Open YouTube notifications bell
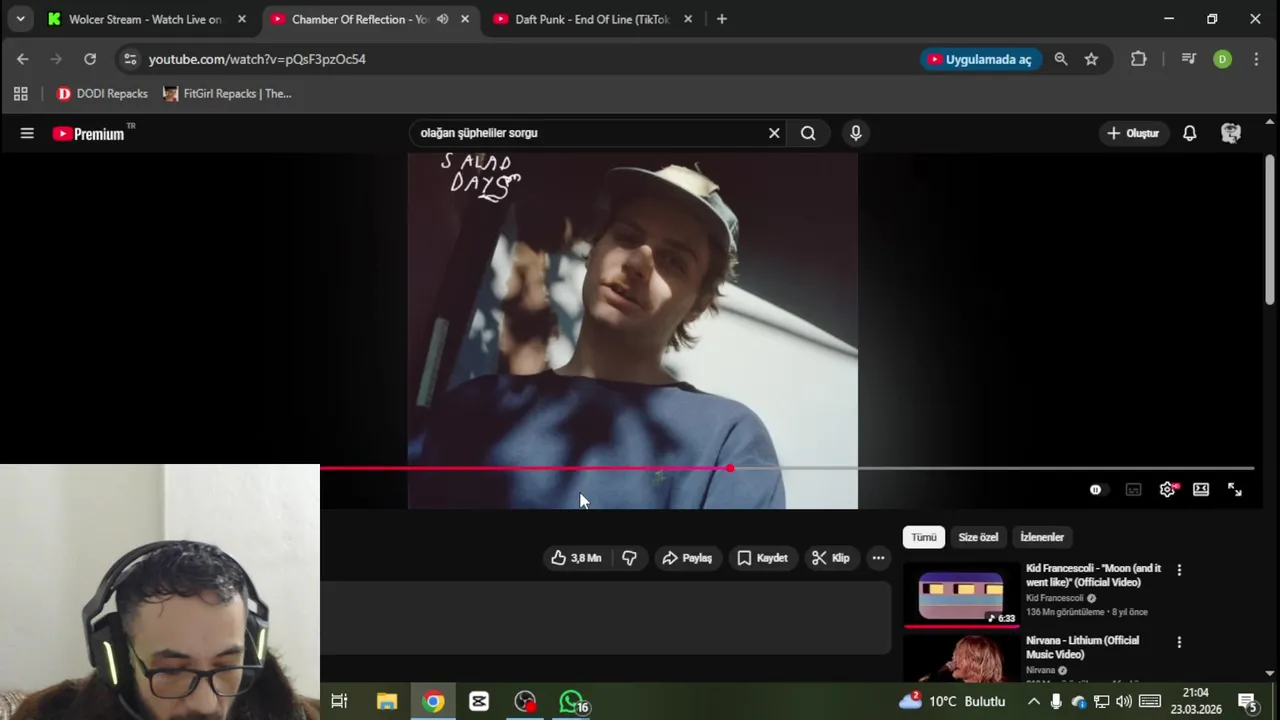This screenshot has height=720, width=1280. pos(1189,133)
